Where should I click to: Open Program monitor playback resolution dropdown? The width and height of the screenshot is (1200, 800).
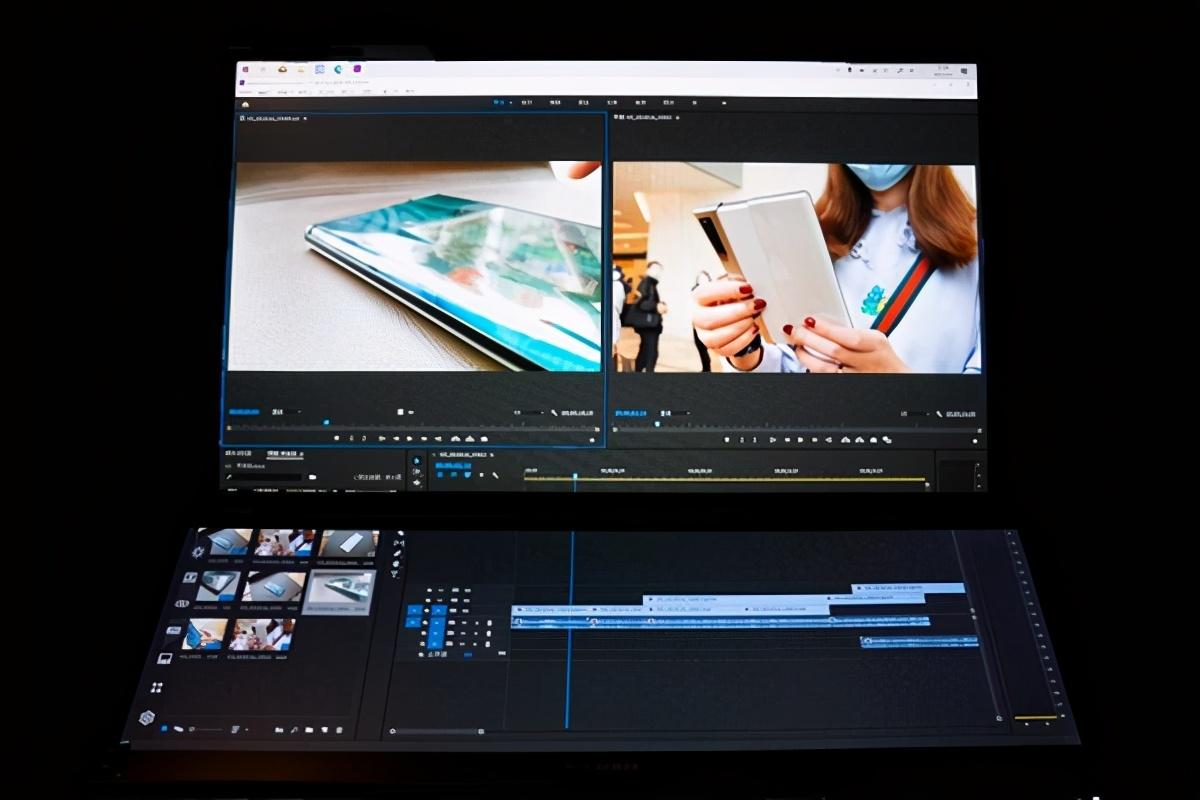pyautogui.click(x=913, y=413)
